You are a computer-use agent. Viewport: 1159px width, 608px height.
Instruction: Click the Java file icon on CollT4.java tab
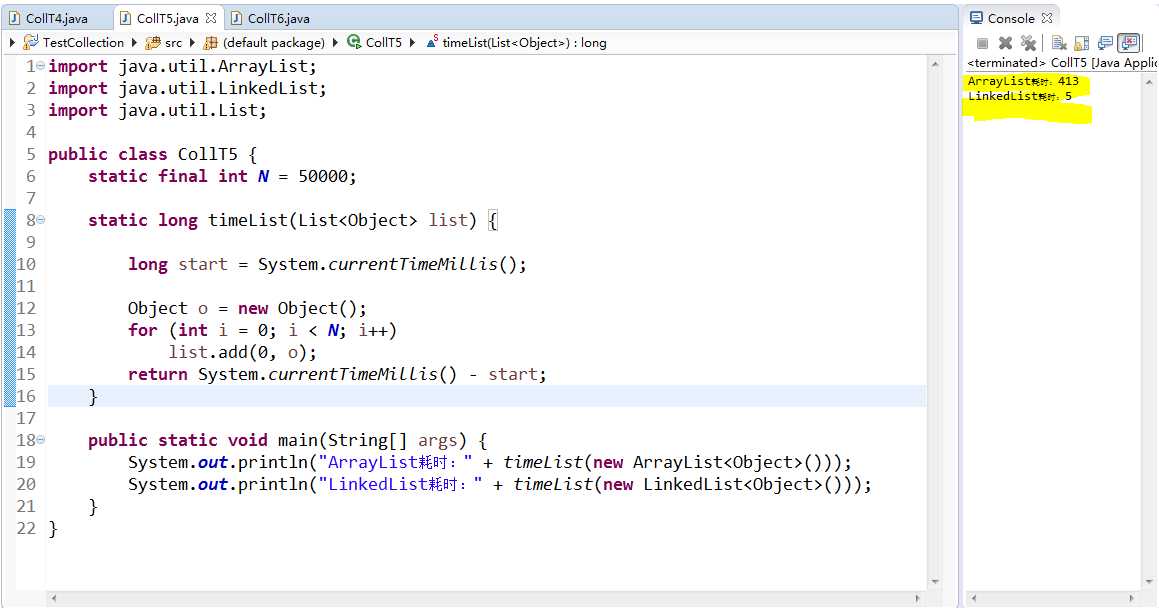15,18
